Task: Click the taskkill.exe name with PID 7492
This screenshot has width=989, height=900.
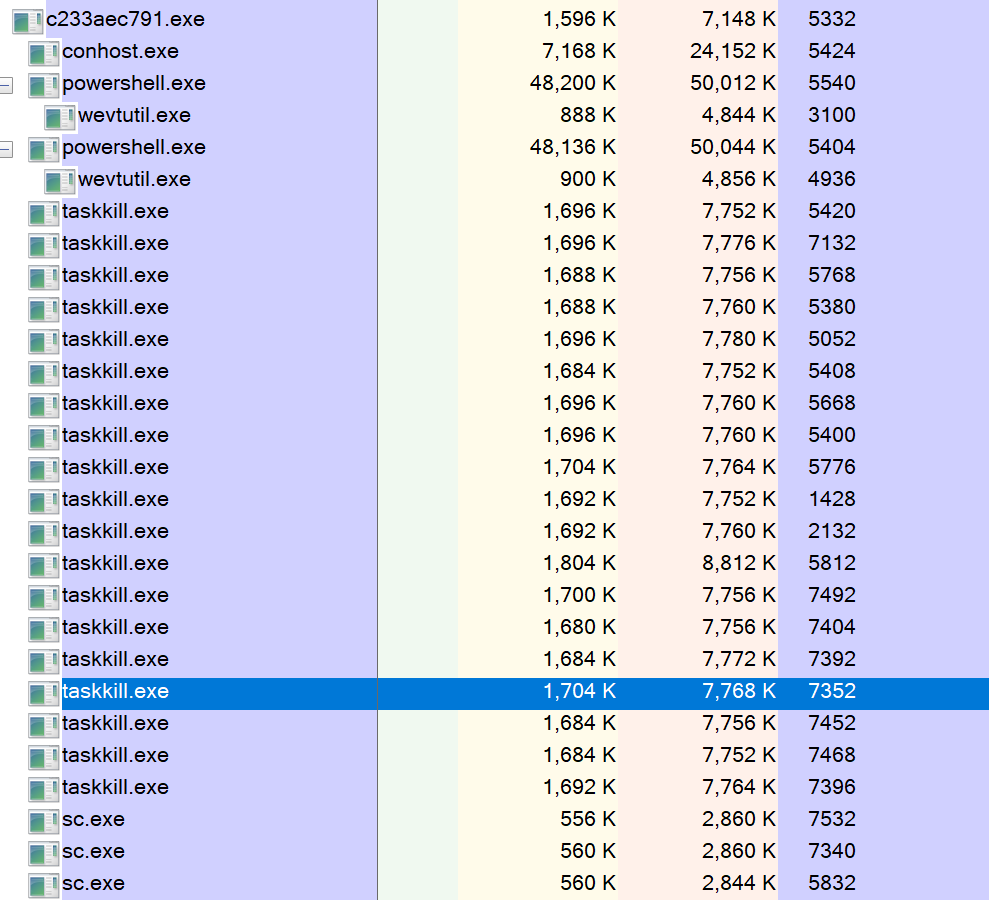Action: [115, 595]
